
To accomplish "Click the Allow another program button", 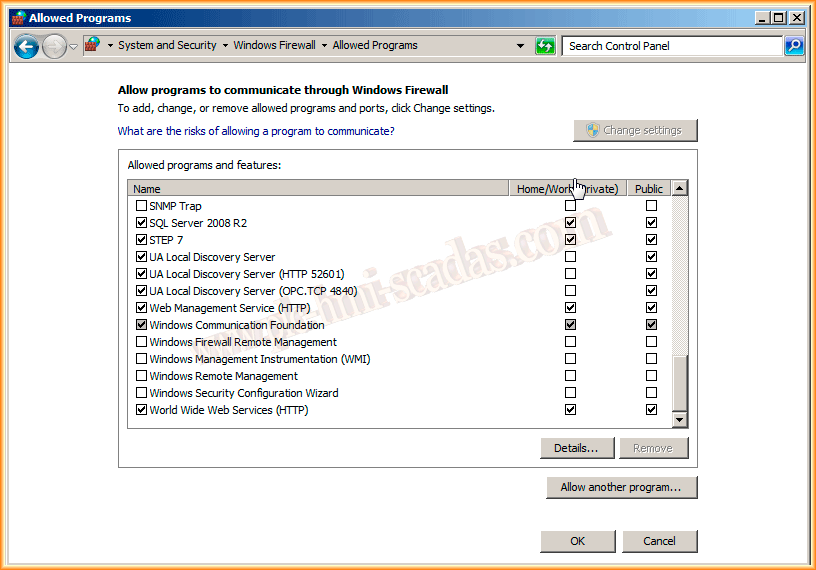I will 621,487.
